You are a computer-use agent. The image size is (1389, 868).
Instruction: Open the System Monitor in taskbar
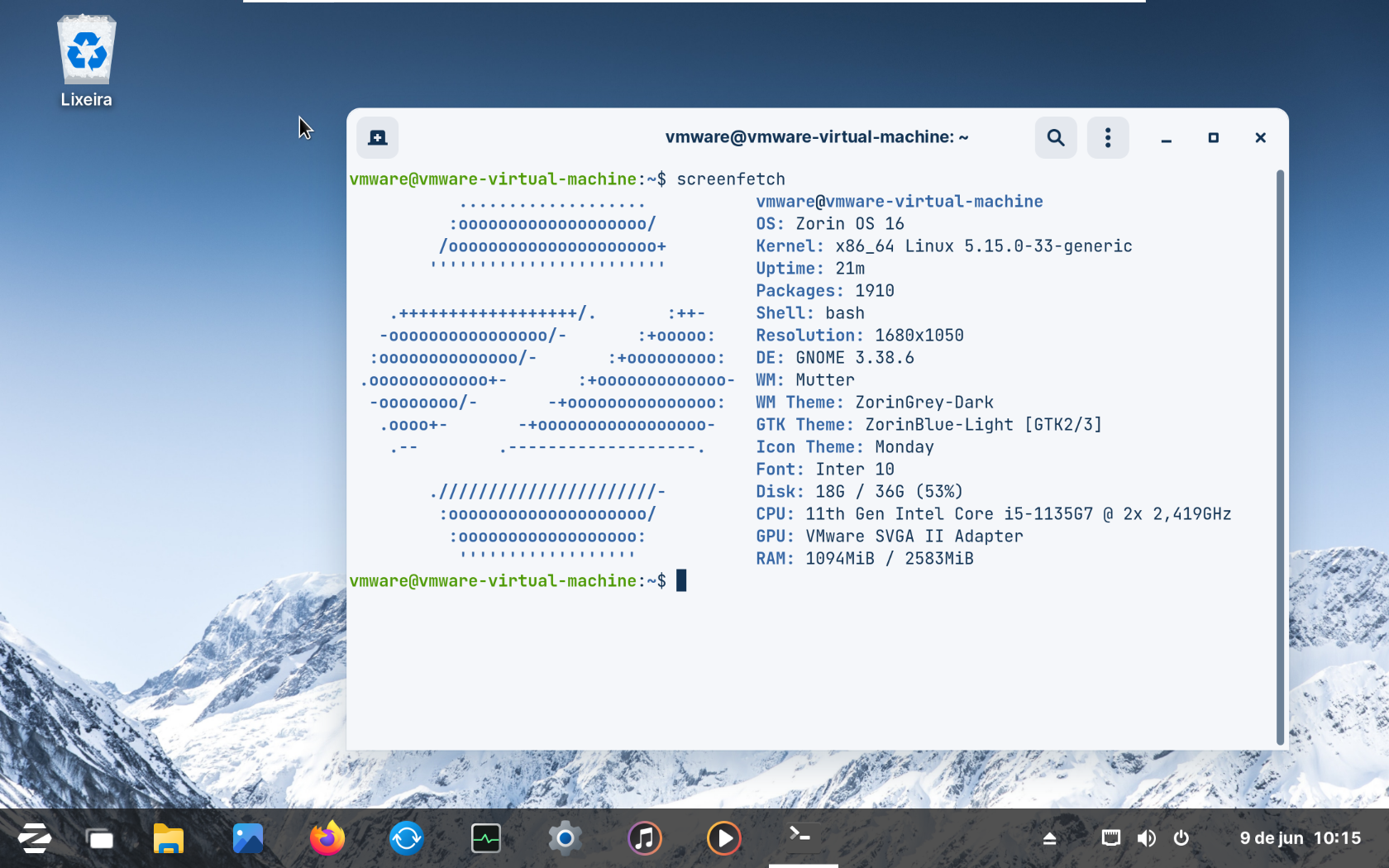pyautogui.click(x=486, y=838)
